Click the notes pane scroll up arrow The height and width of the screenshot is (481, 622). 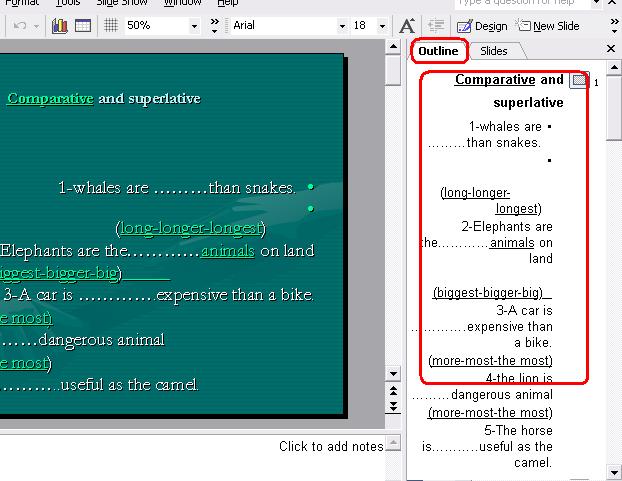point(393,443)
